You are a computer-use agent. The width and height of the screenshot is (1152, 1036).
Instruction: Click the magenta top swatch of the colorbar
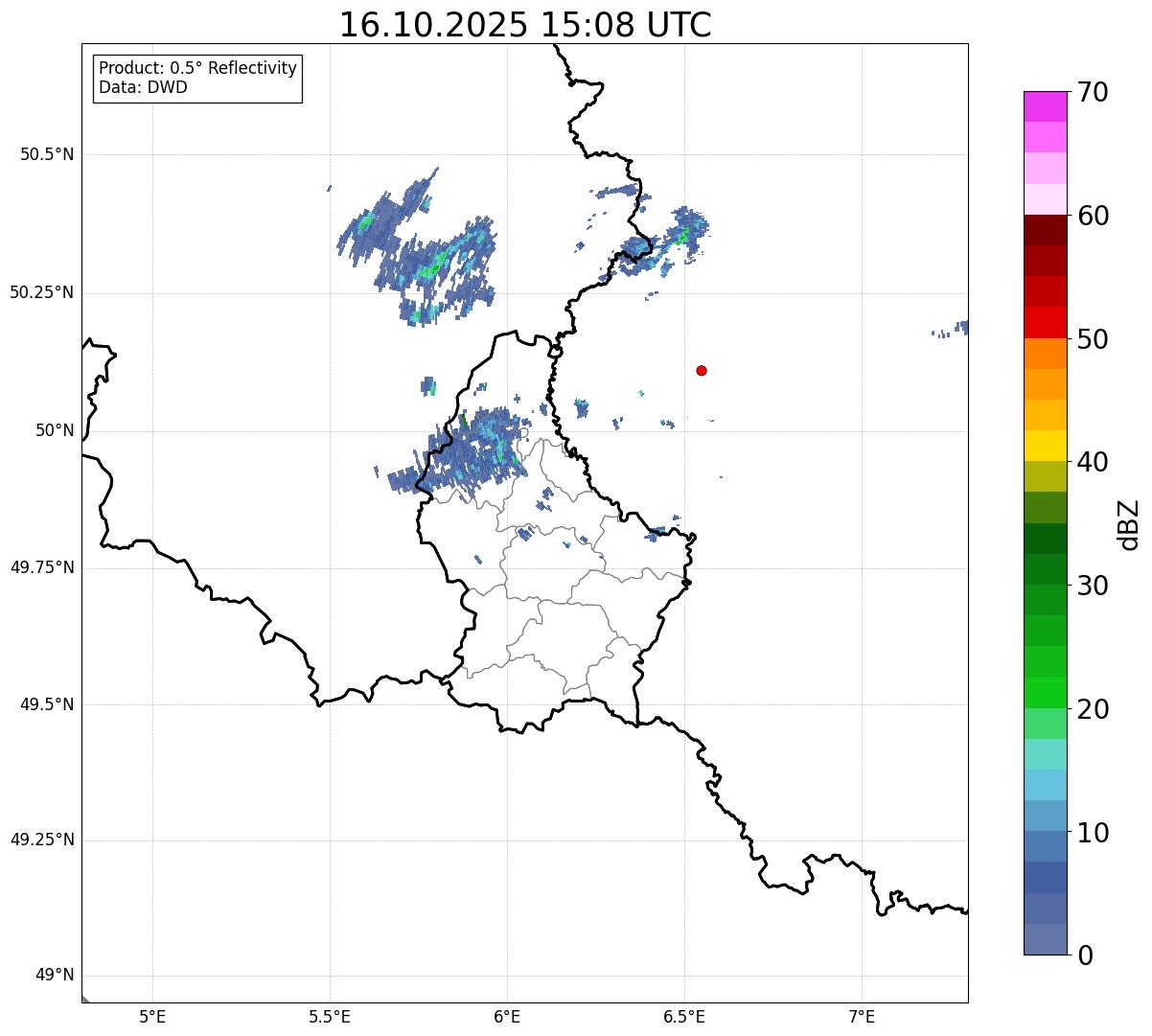pos(1045,106)
